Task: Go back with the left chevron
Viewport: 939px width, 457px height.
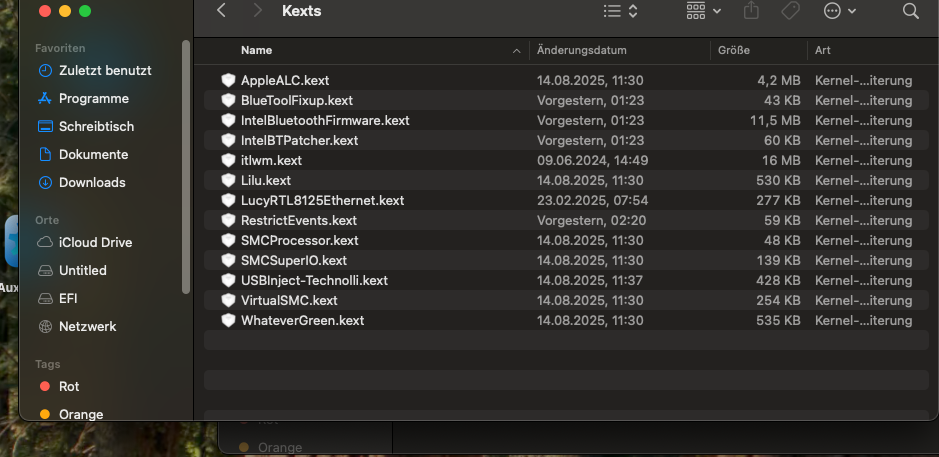Action: (221, 10)
